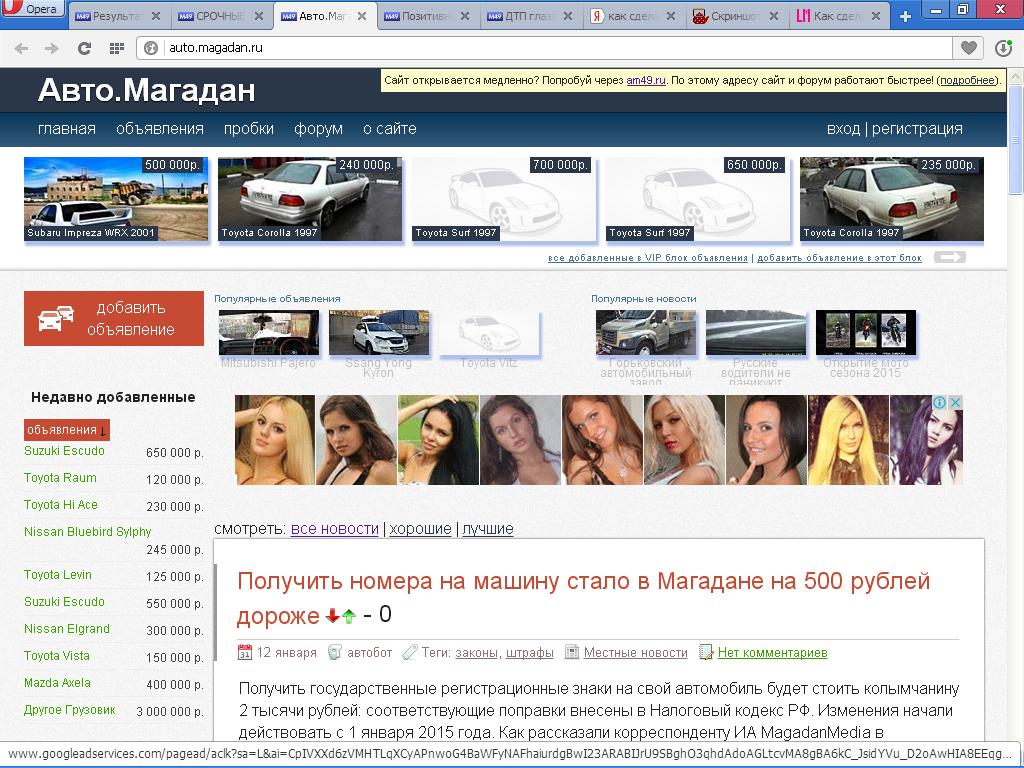Viewport: 1024px width, 768px height.
Task: Close the ad using the X icon
Action: [955, 402]
